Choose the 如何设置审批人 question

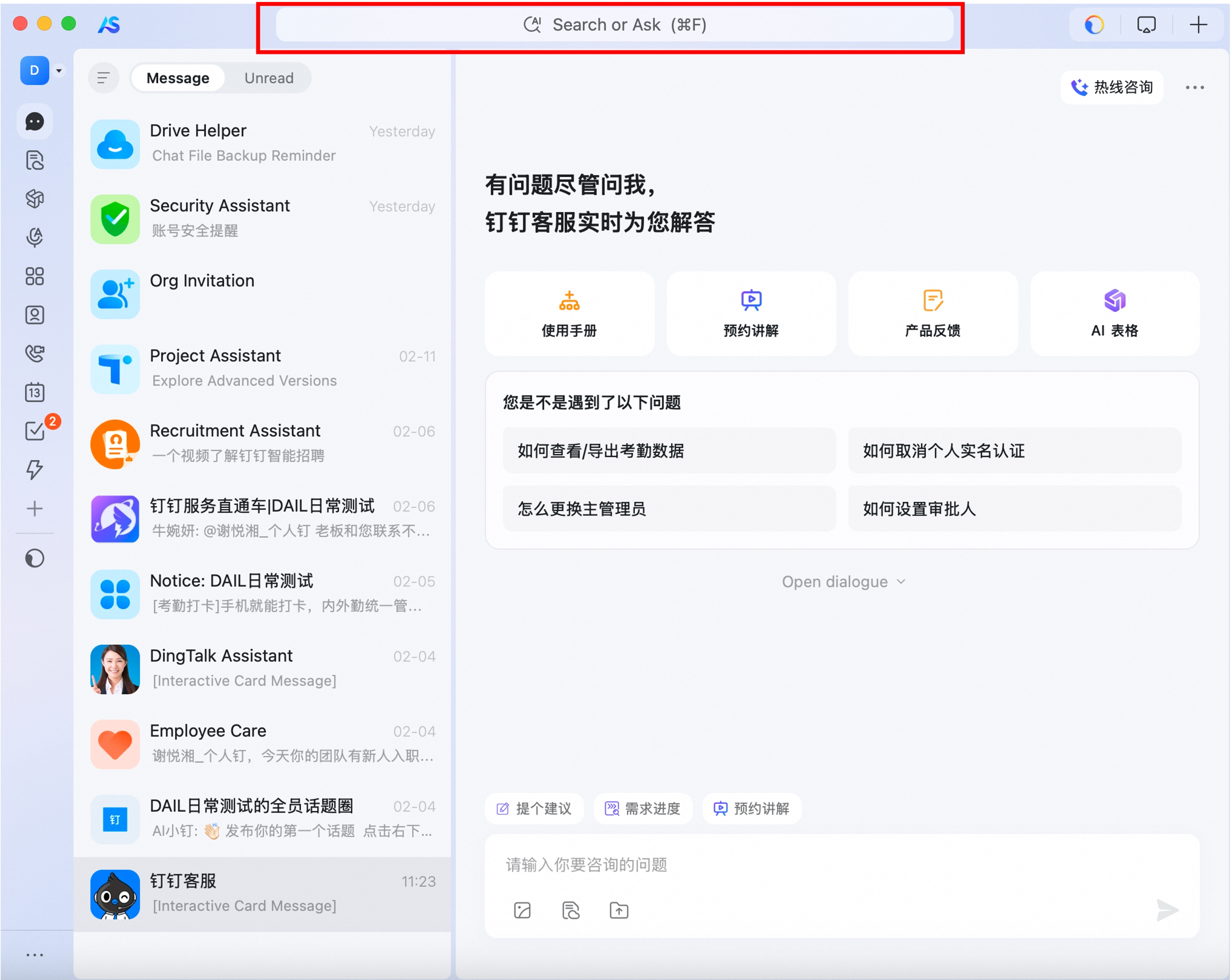tap(1015, 509)
